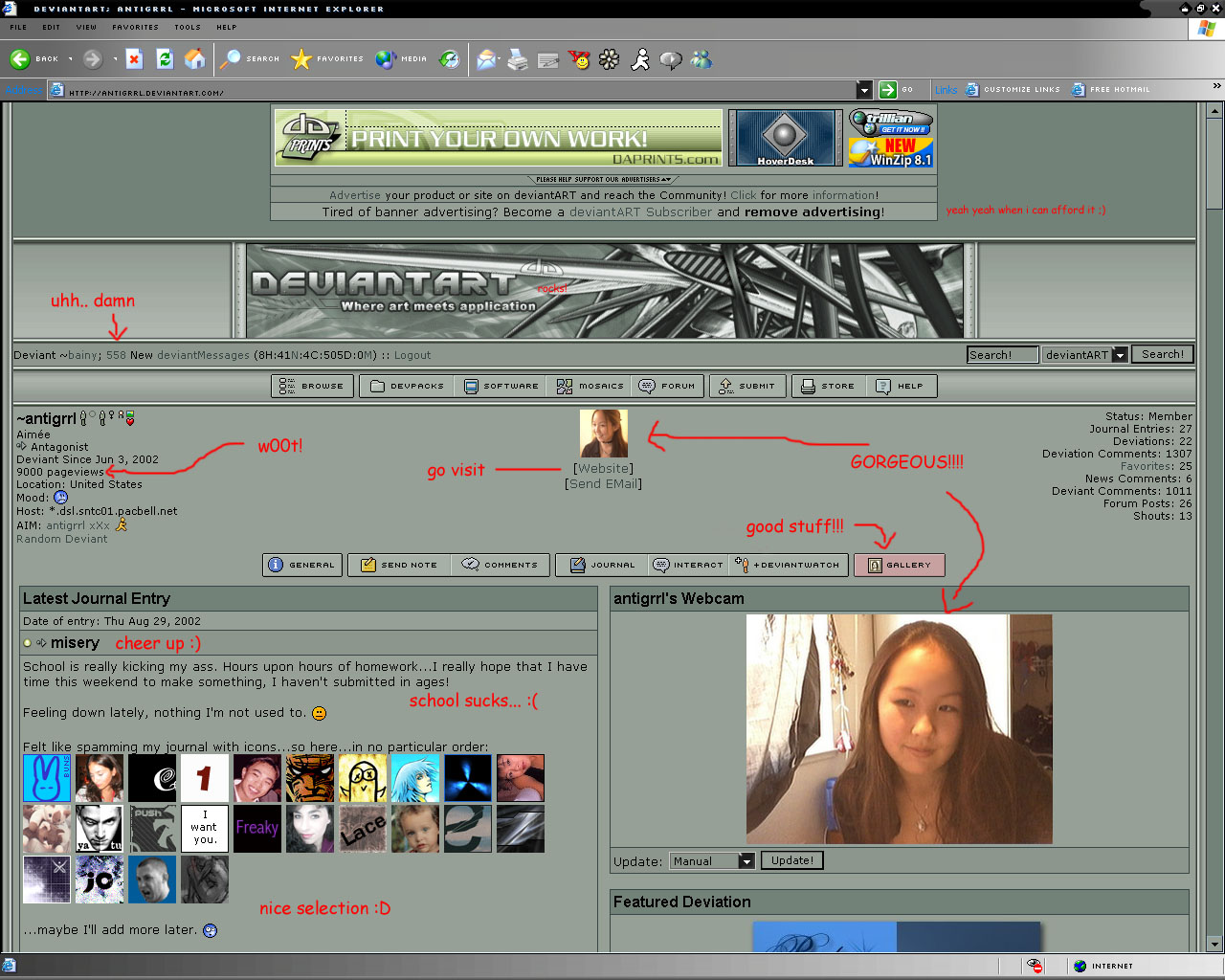Viewport: 1225px width, 980px height.
Task: Open the View menu
Action: (86, 28)
